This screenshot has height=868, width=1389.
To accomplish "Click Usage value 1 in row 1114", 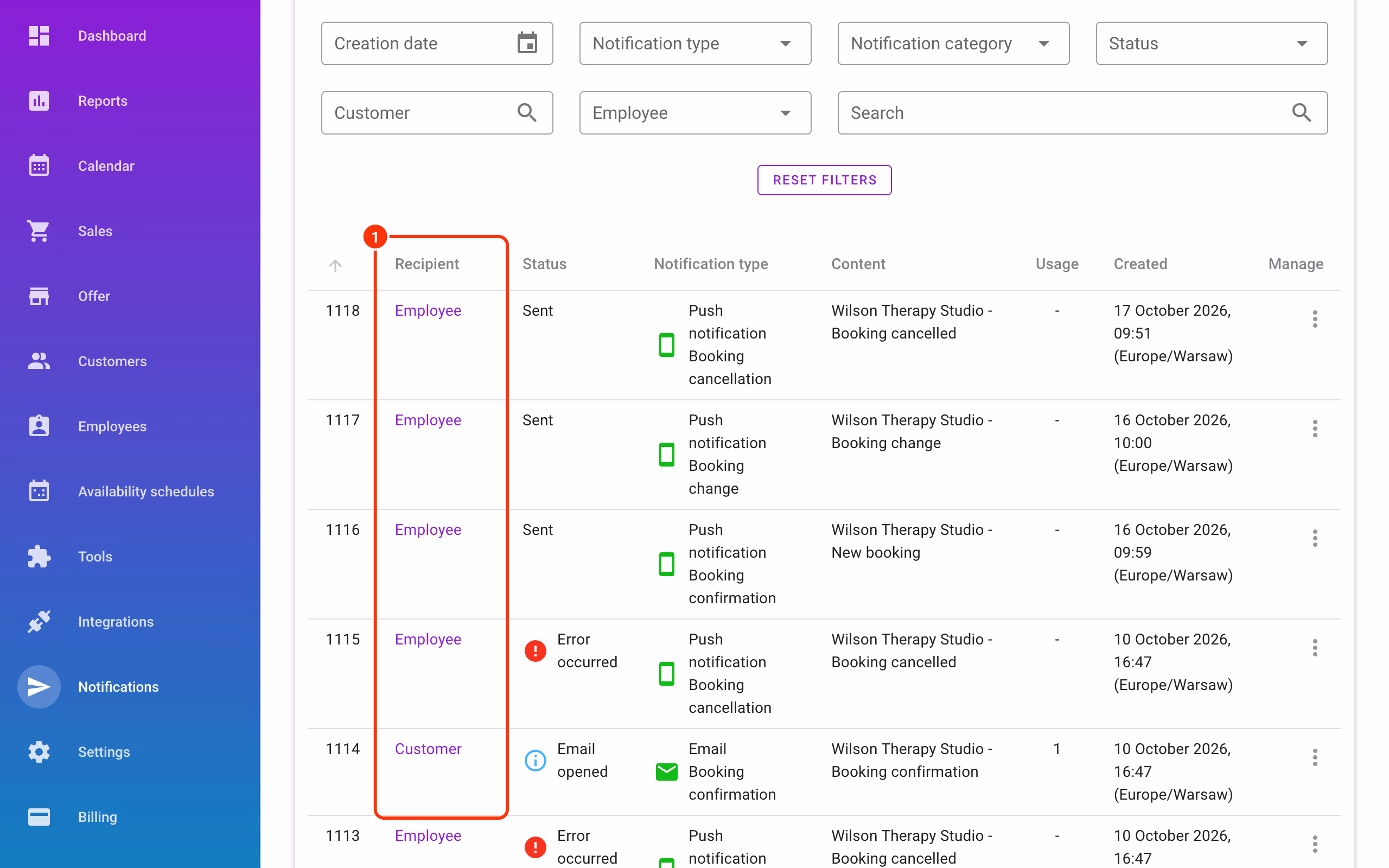I will click(1057, 749).
